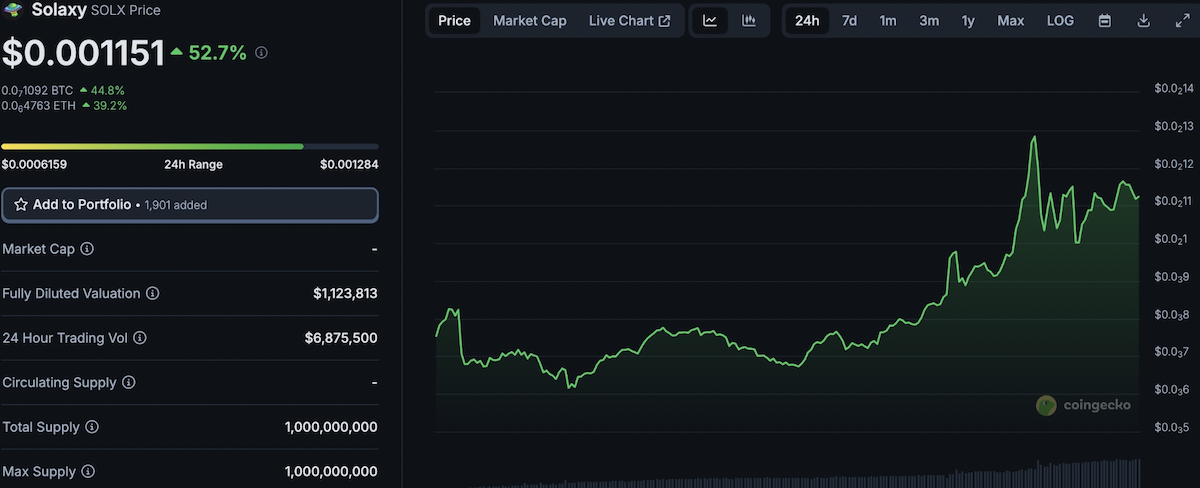Show Fully Diluted Valuation info icon

coord(153,294)
